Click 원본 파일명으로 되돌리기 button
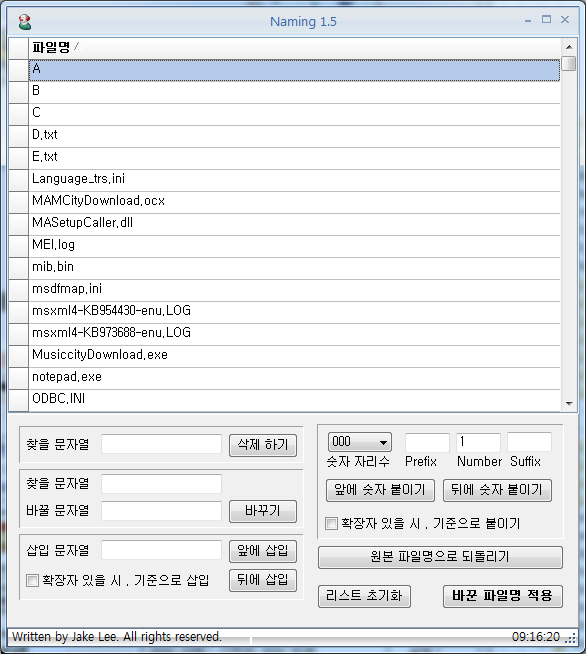The height and width of the screenshot is (654, 586). 440,557
